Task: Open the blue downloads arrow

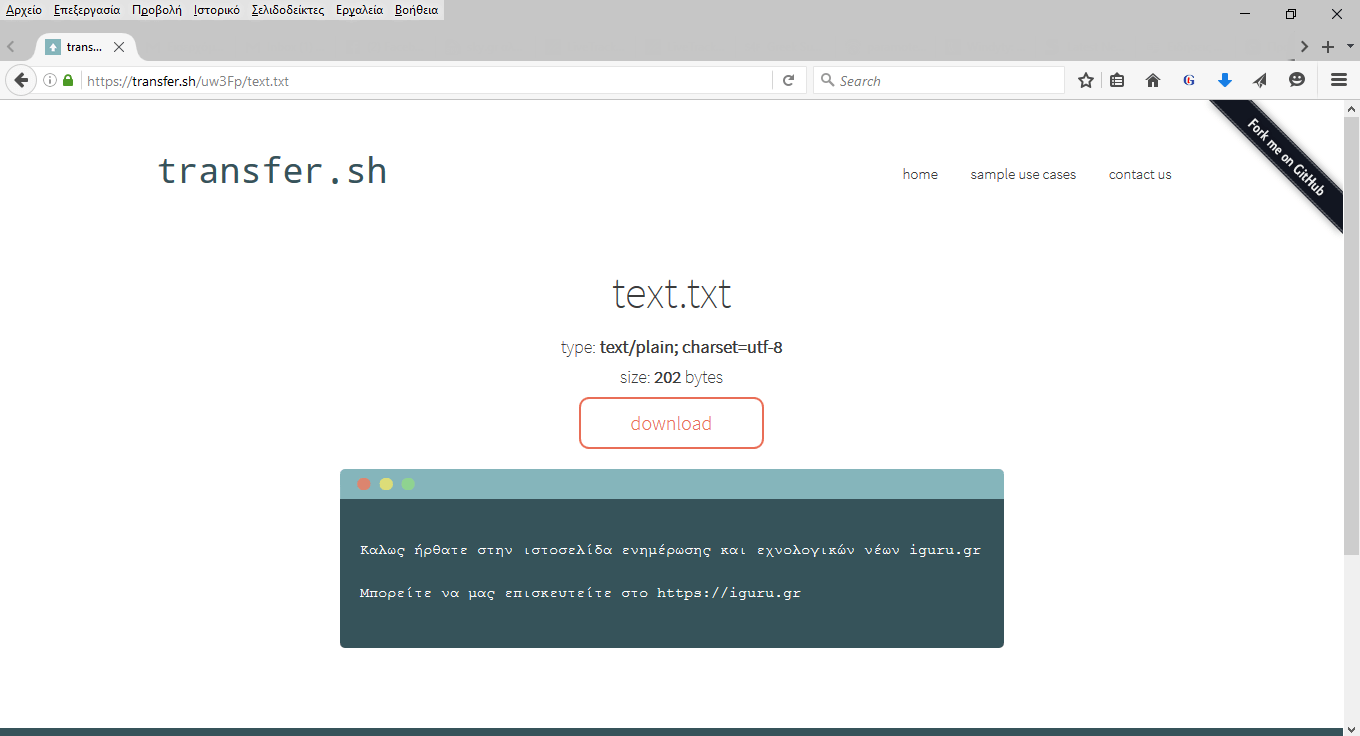Action: point(1225,81)
